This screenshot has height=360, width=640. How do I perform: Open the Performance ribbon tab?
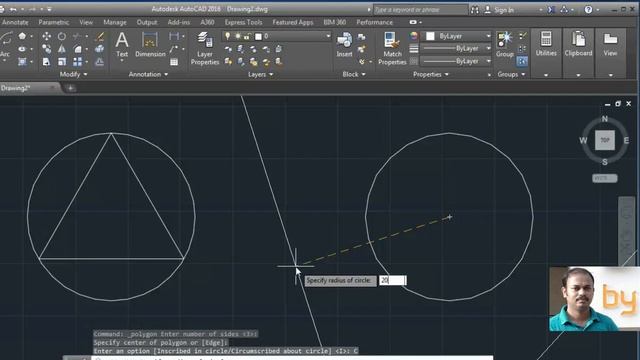pos(374,22)
